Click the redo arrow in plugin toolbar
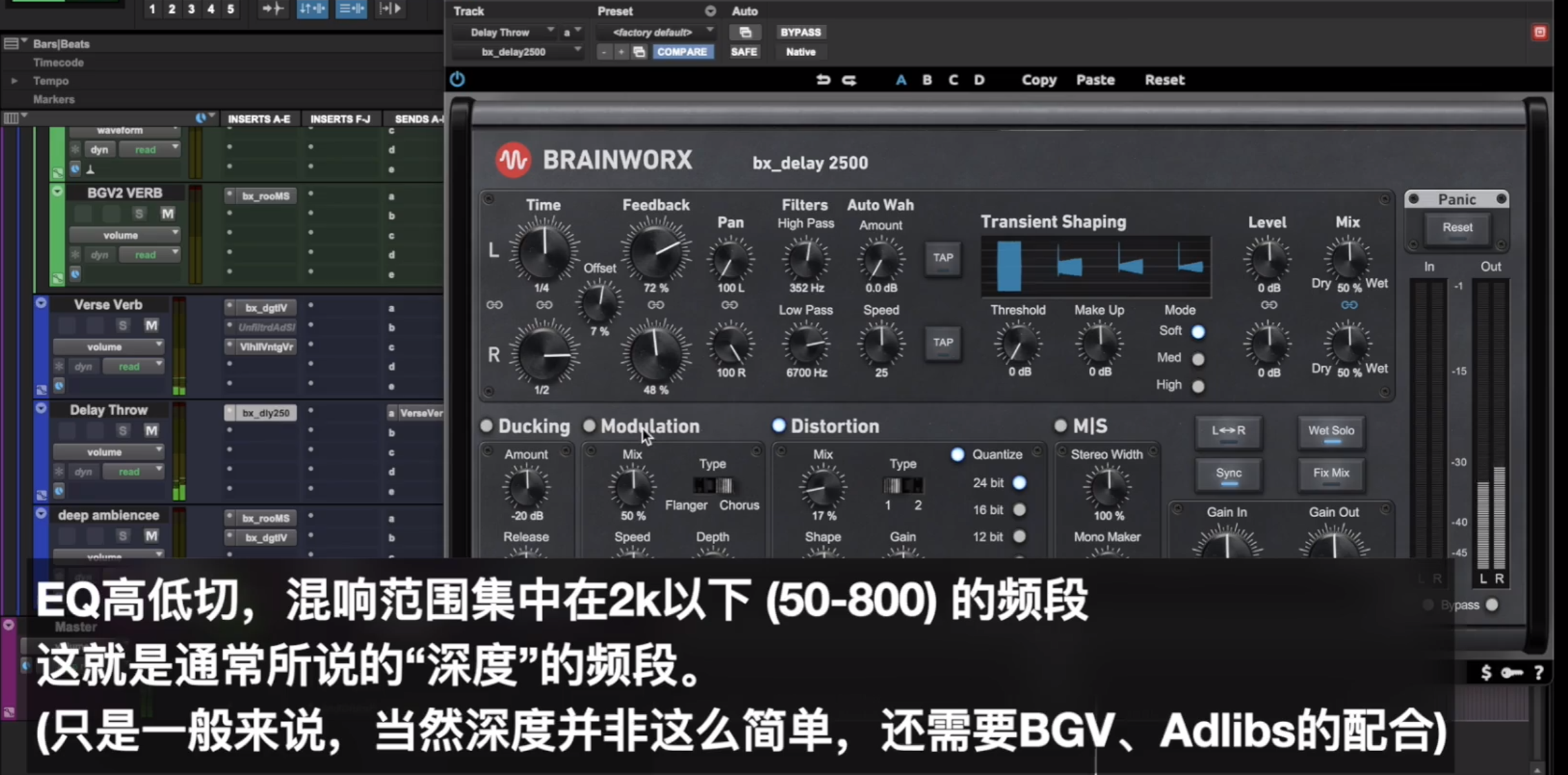 [849, 80]
